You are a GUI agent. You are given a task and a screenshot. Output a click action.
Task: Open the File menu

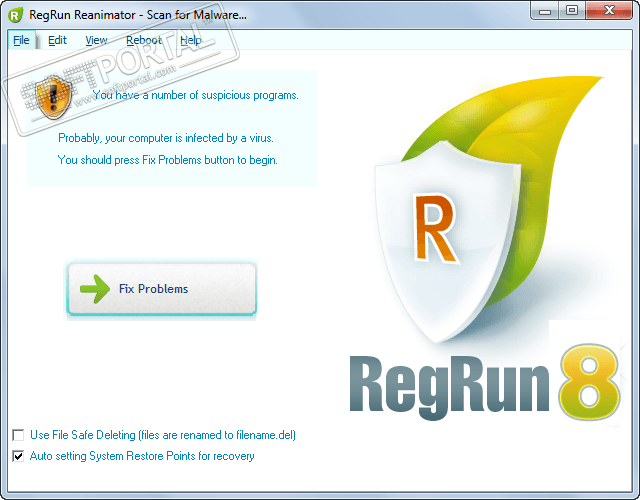21,40
